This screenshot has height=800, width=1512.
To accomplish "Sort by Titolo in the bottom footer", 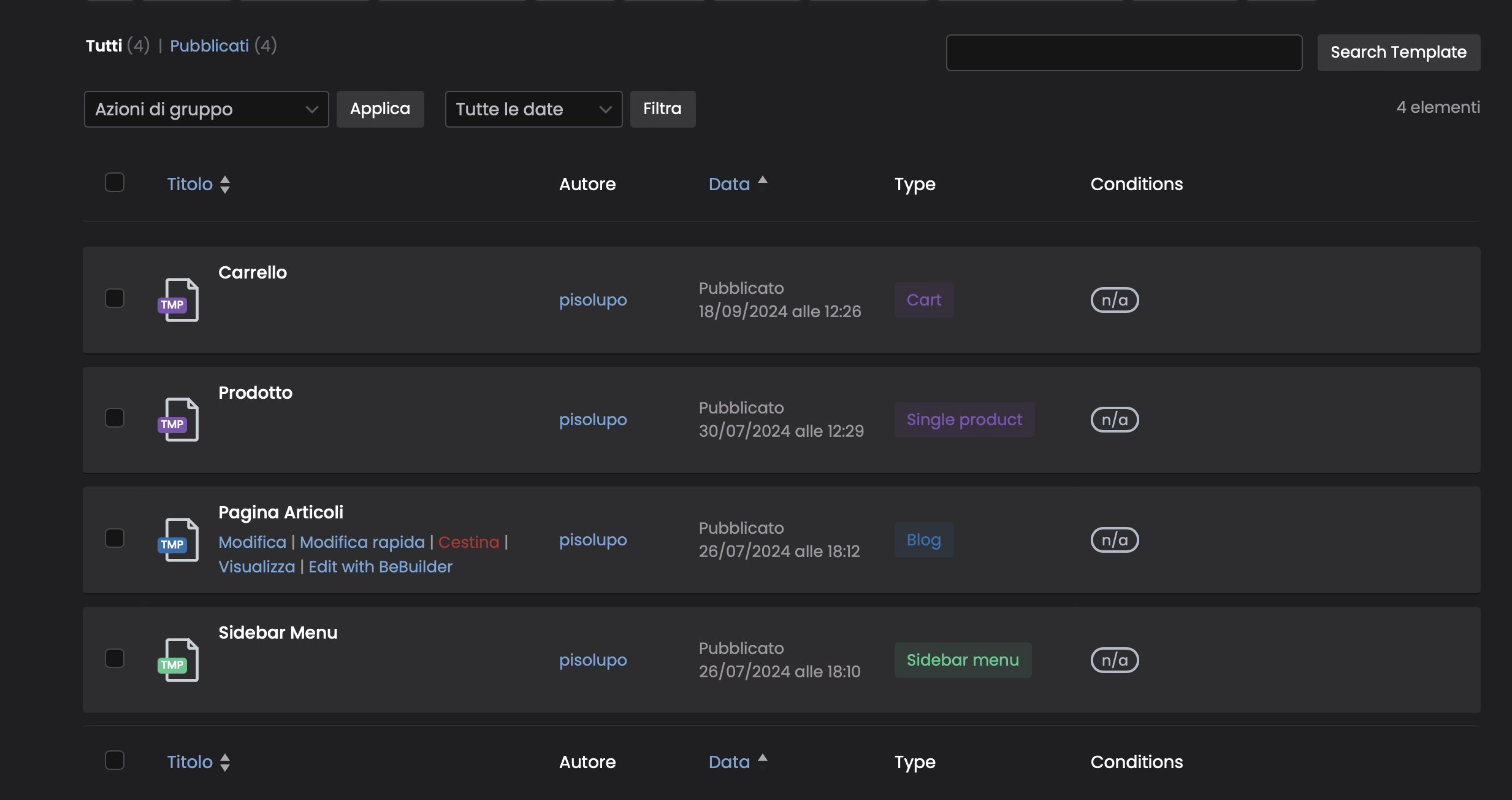I will pyautogui.click(x=190, y=763).
